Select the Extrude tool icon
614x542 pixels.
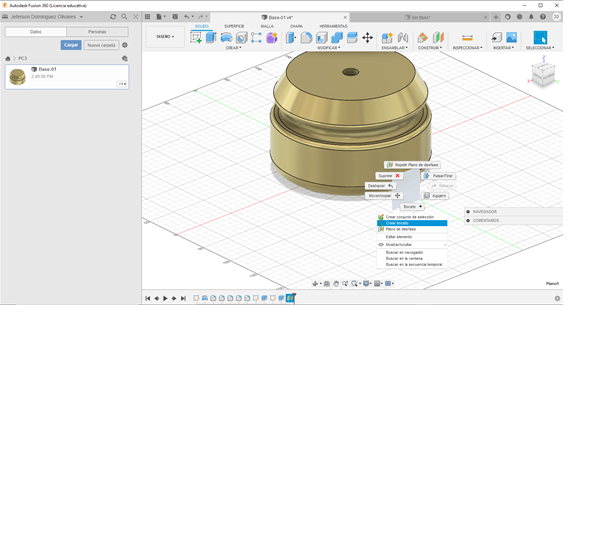pos(211,38)
